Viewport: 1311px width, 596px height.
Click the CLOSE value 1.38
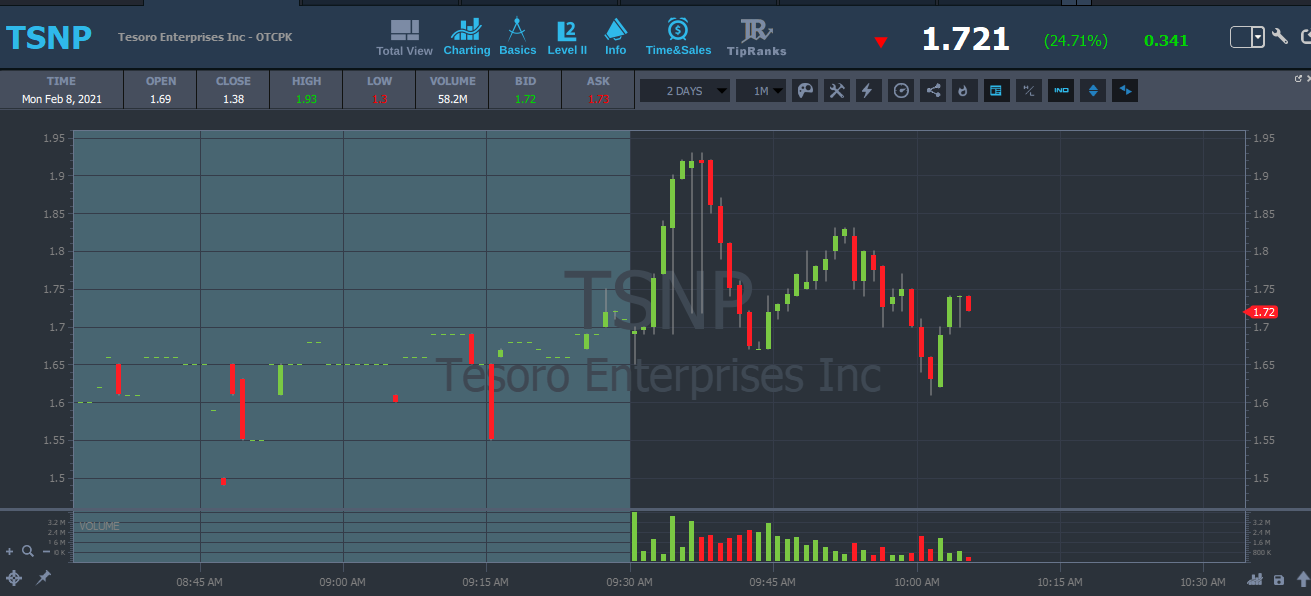233,99
